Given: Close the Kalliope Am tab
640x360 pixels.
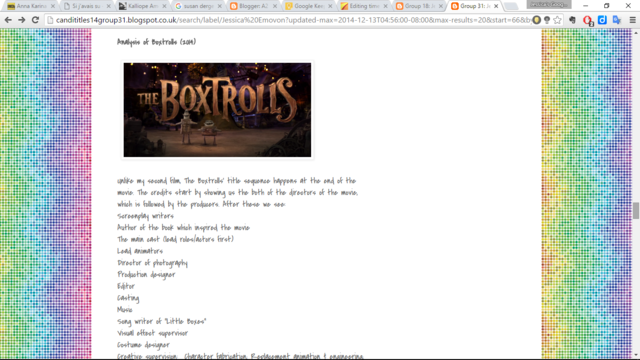Looking at the screenshot, I should click(x=164, y=6).
